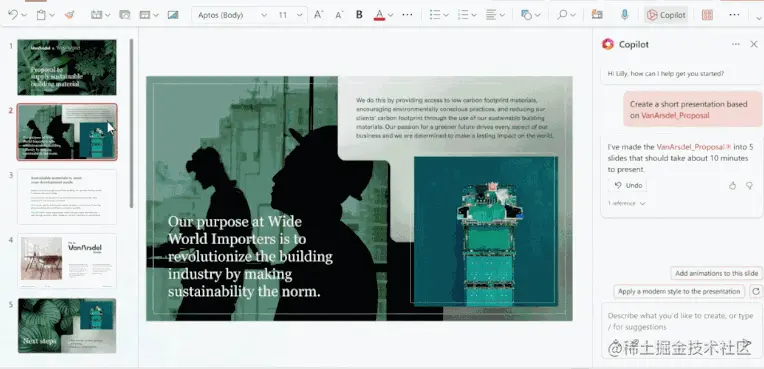Expand the Numbering dropdown arrow

(474, 15)
